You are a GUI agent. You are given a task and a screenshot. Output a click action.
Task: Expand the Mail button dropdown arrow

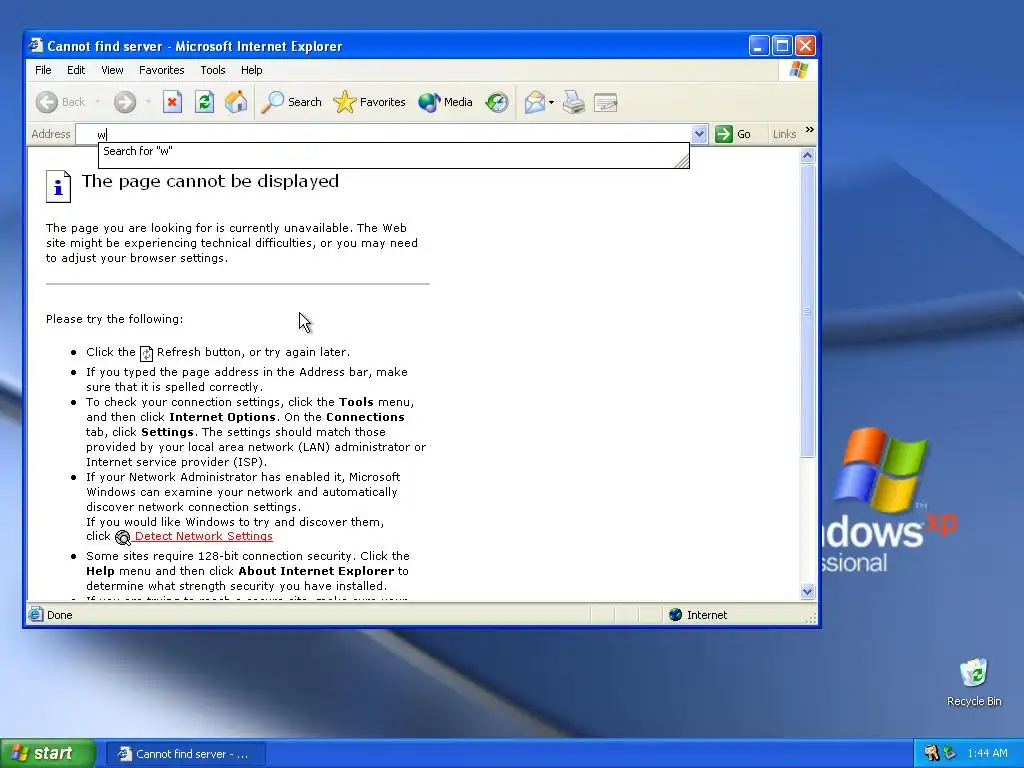[x=551, y=102]
